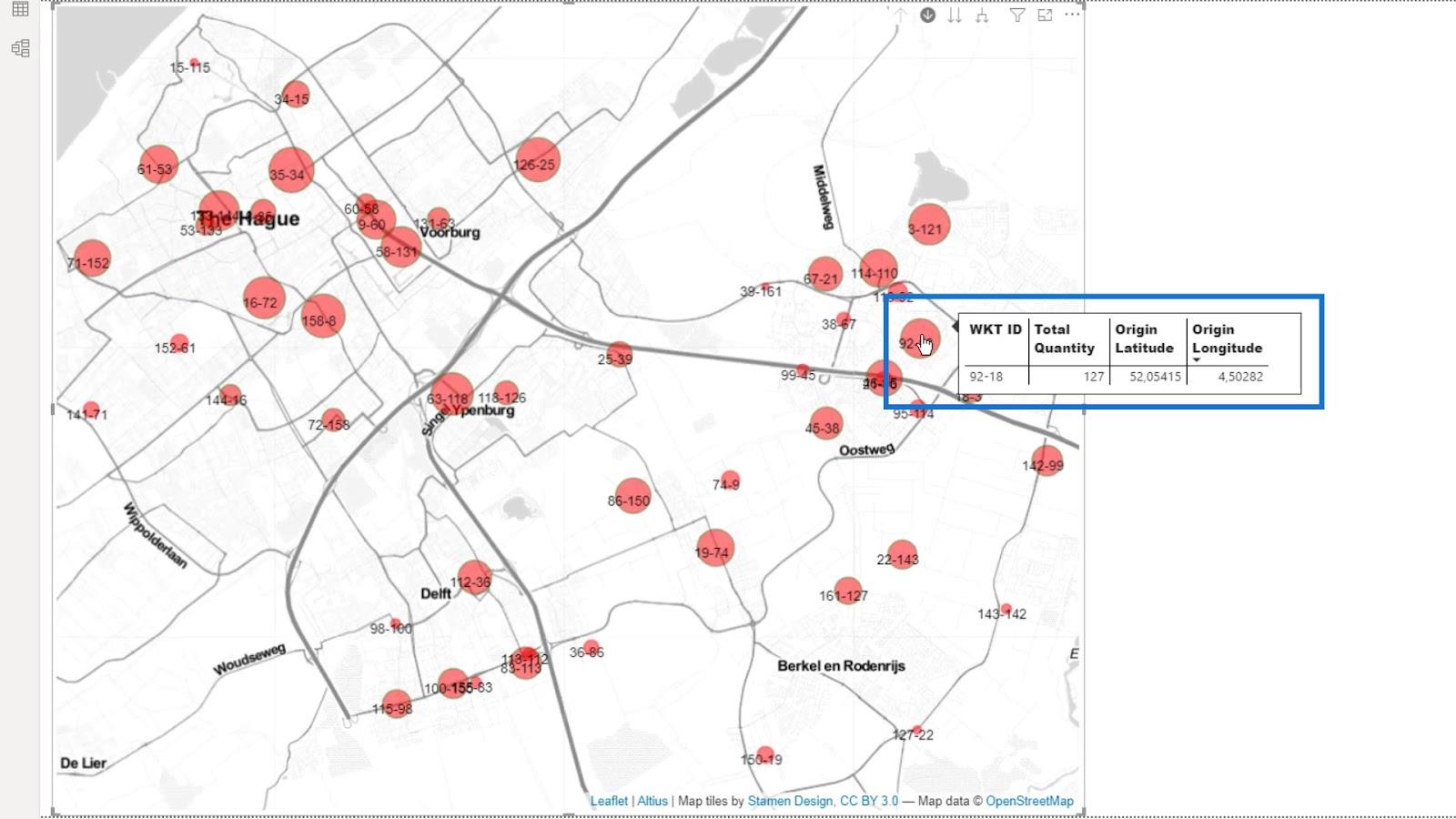
Task: Select map bubble 115-98
Action: coord(396,704)
